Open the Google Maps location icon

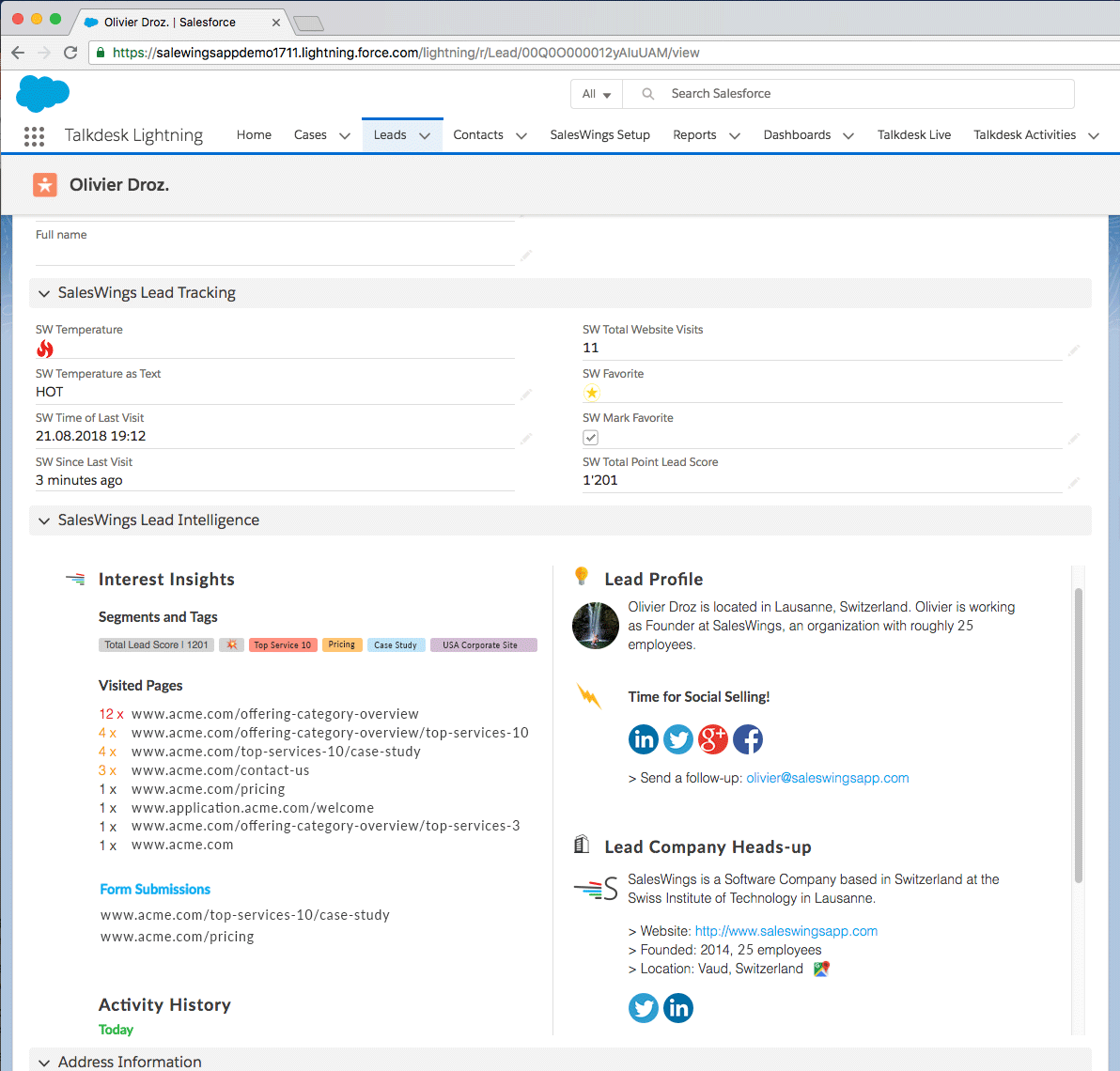click(x=821, y=969)
